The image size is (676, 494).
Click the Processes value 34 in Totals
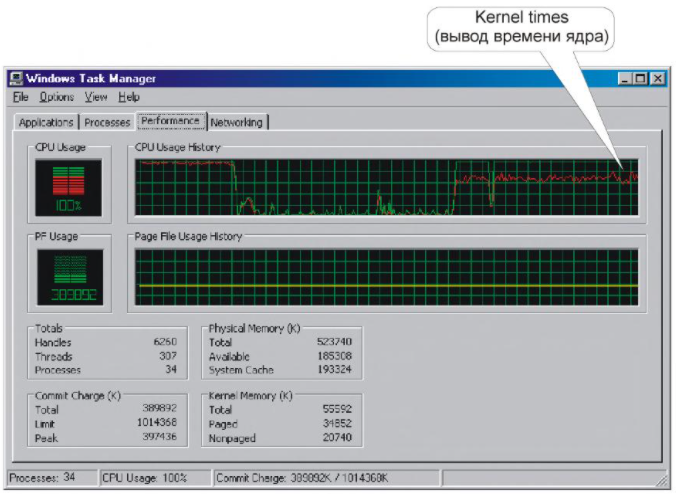pos(171,369)
